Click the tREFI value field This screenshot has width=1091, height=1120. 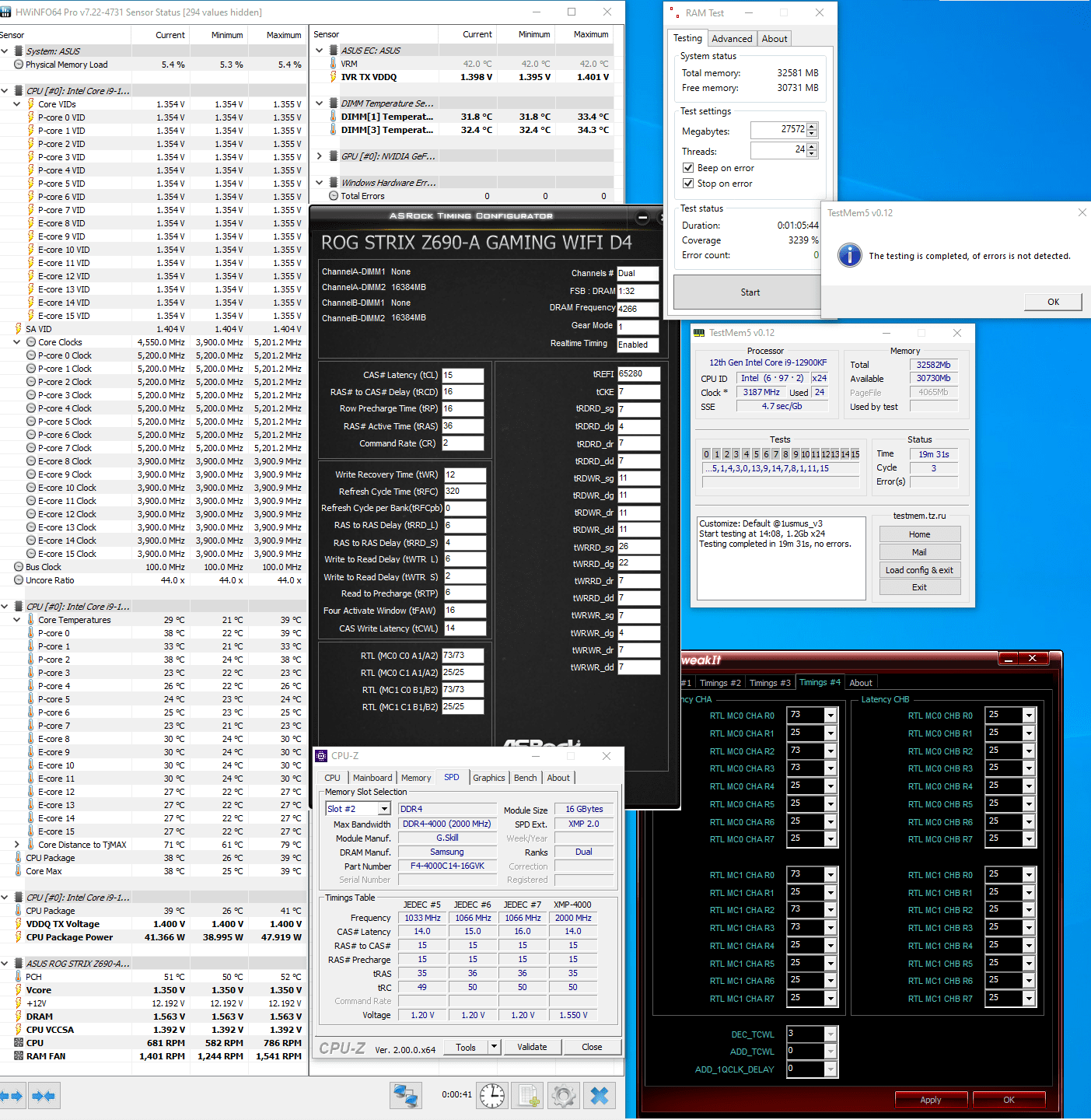[x=639, y=374]
